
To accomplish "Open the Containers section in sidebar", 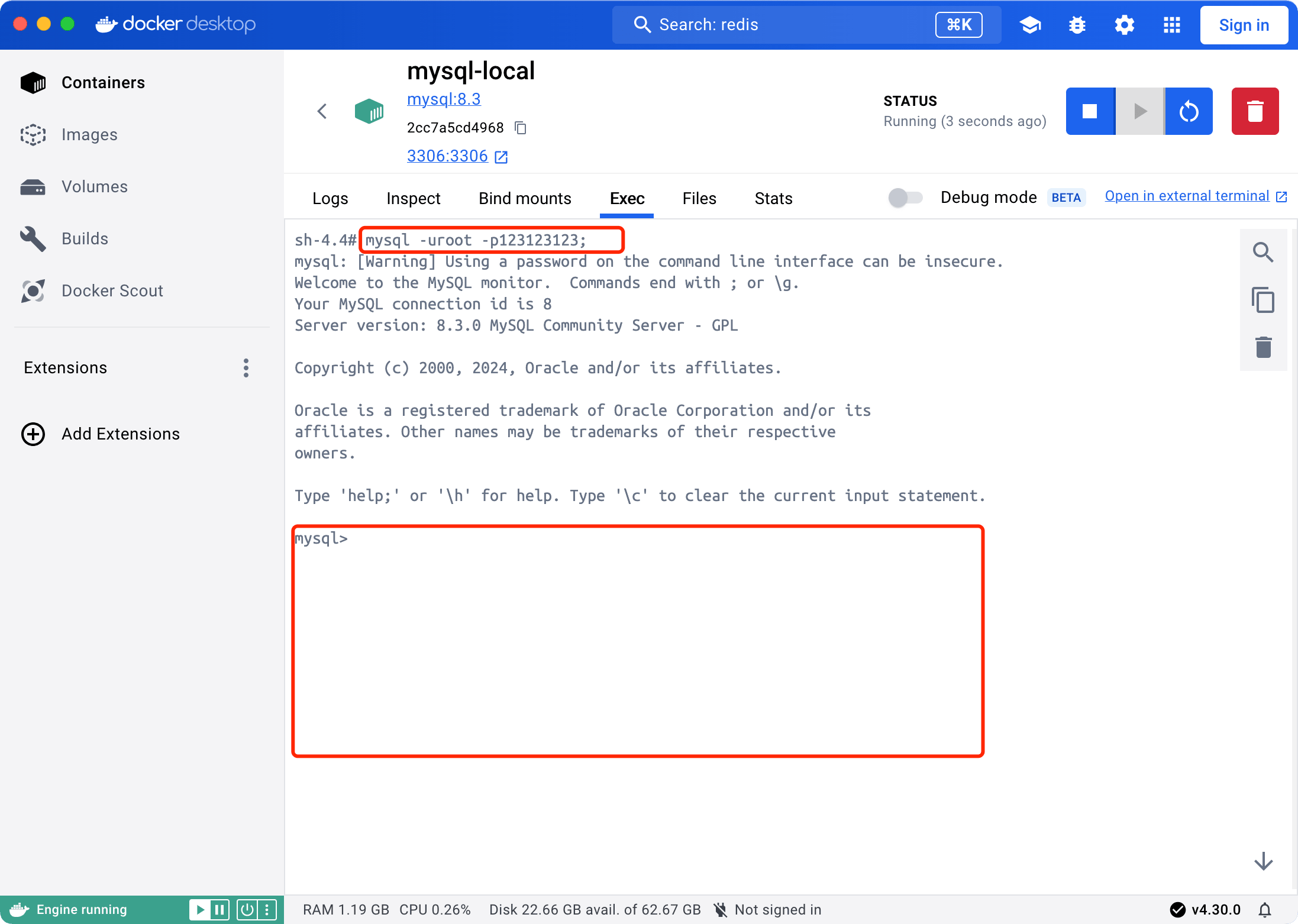I will click(82, 82).
